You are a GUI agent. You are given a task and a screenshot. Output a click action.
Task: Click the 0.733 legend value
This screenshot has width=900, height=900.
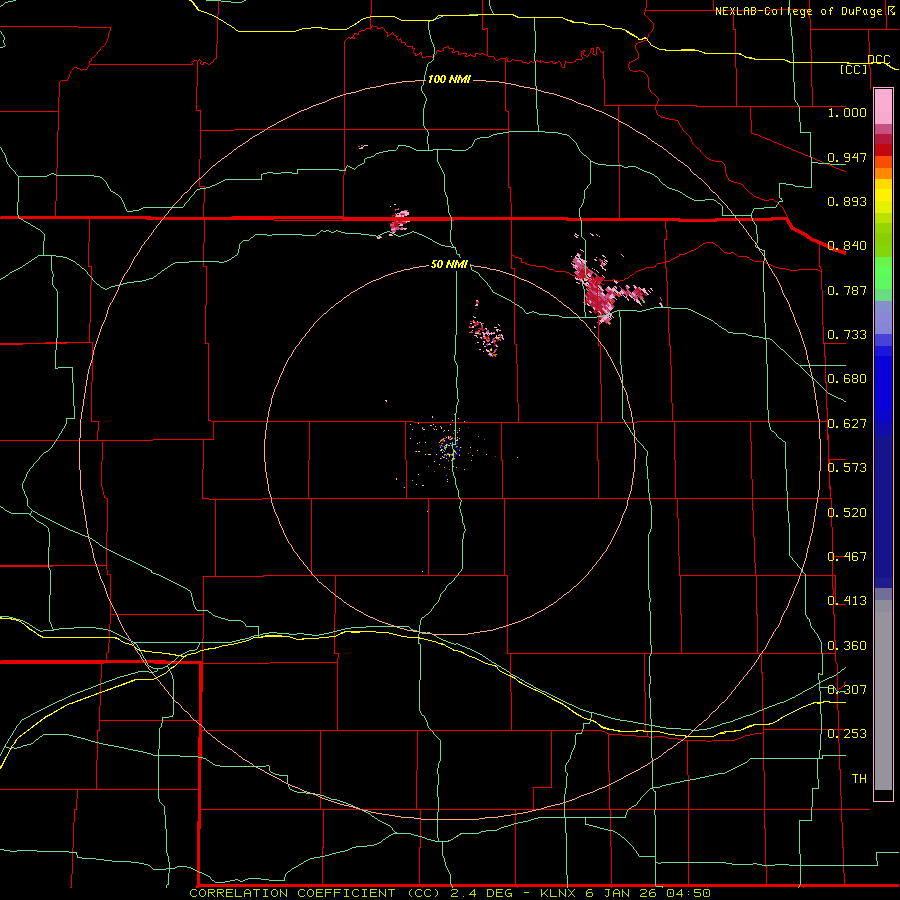[847, 335]
